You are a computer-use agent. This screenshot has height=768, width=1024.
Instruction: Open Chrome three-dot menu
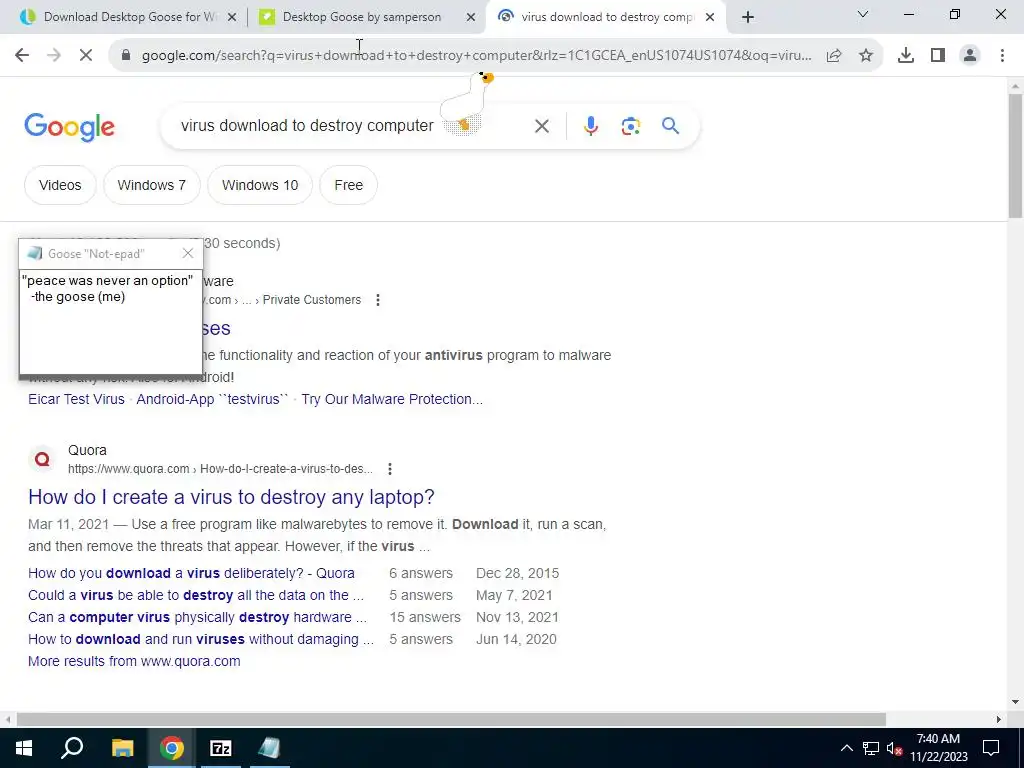[1002, 56]
